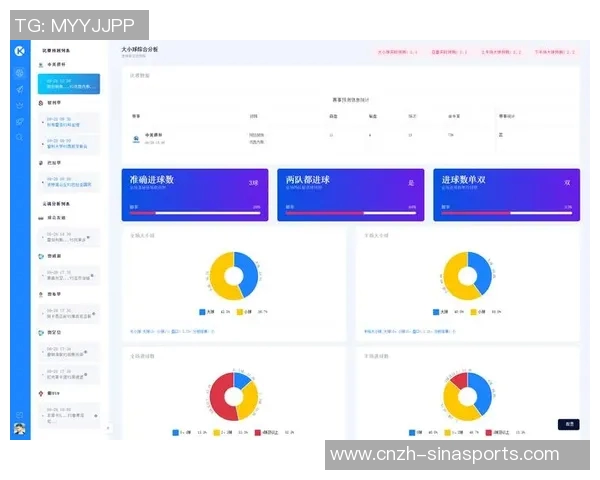Image resolution: width=600 pixels, height=480 pixels.
Task: Click the blue segment of the bottom-right donut chart
Action: pos(483,394)
